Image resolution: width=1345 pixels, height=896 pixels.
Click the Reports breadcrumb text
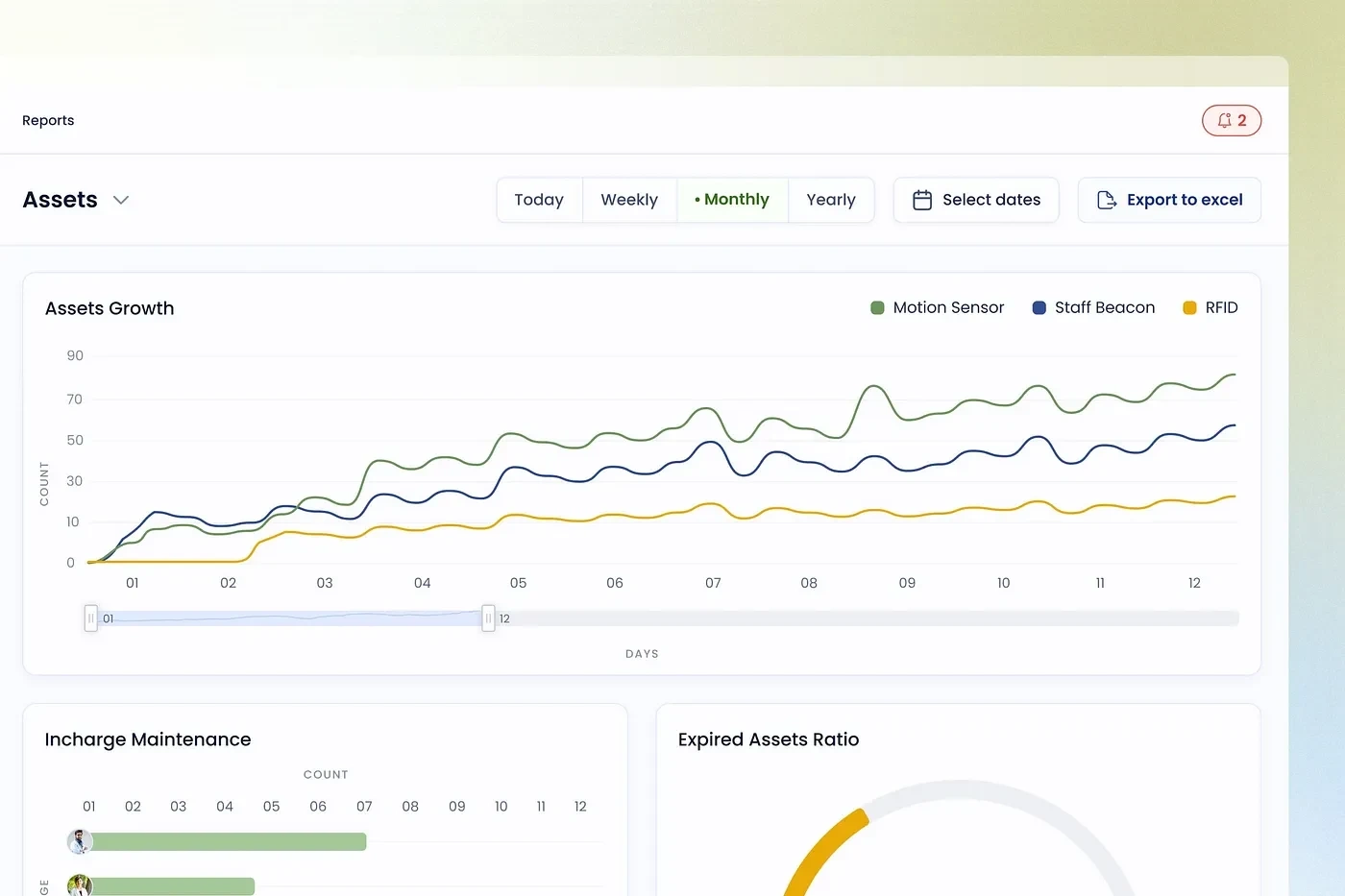coord(48,120)
